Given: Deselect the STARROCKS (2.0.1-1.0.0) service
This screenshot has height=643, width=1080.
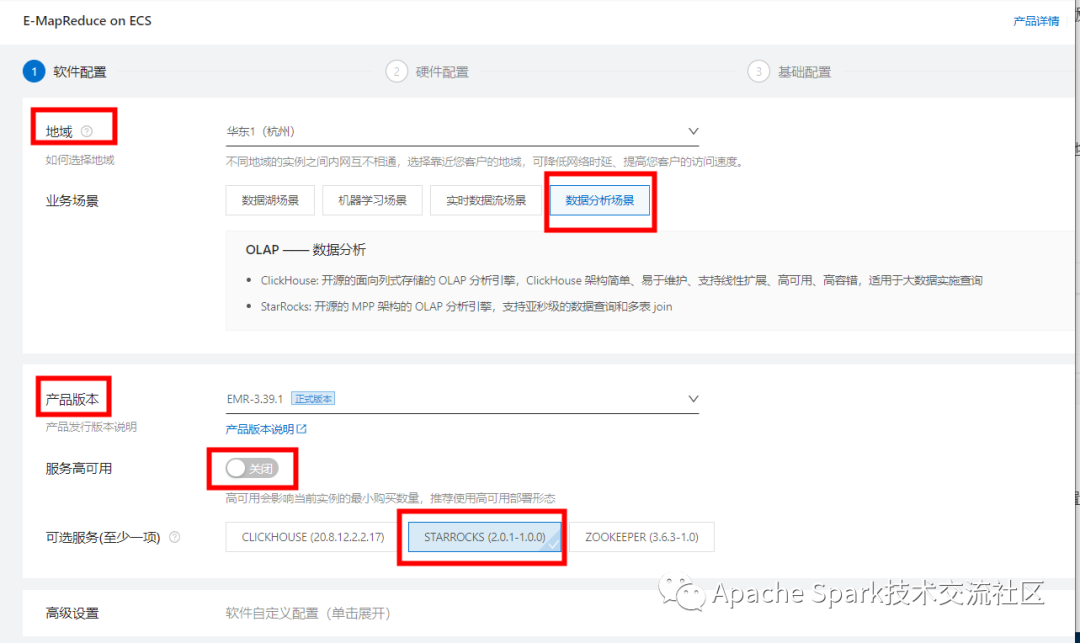Looking at the screenshot, I should click(485, 537).
